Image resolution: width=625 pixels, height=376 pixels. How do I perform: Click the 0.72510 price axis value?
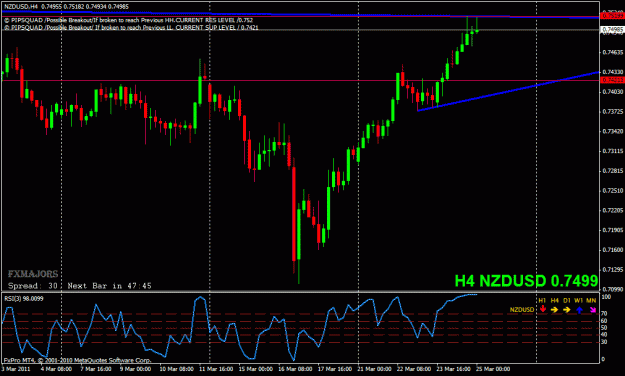613,191
